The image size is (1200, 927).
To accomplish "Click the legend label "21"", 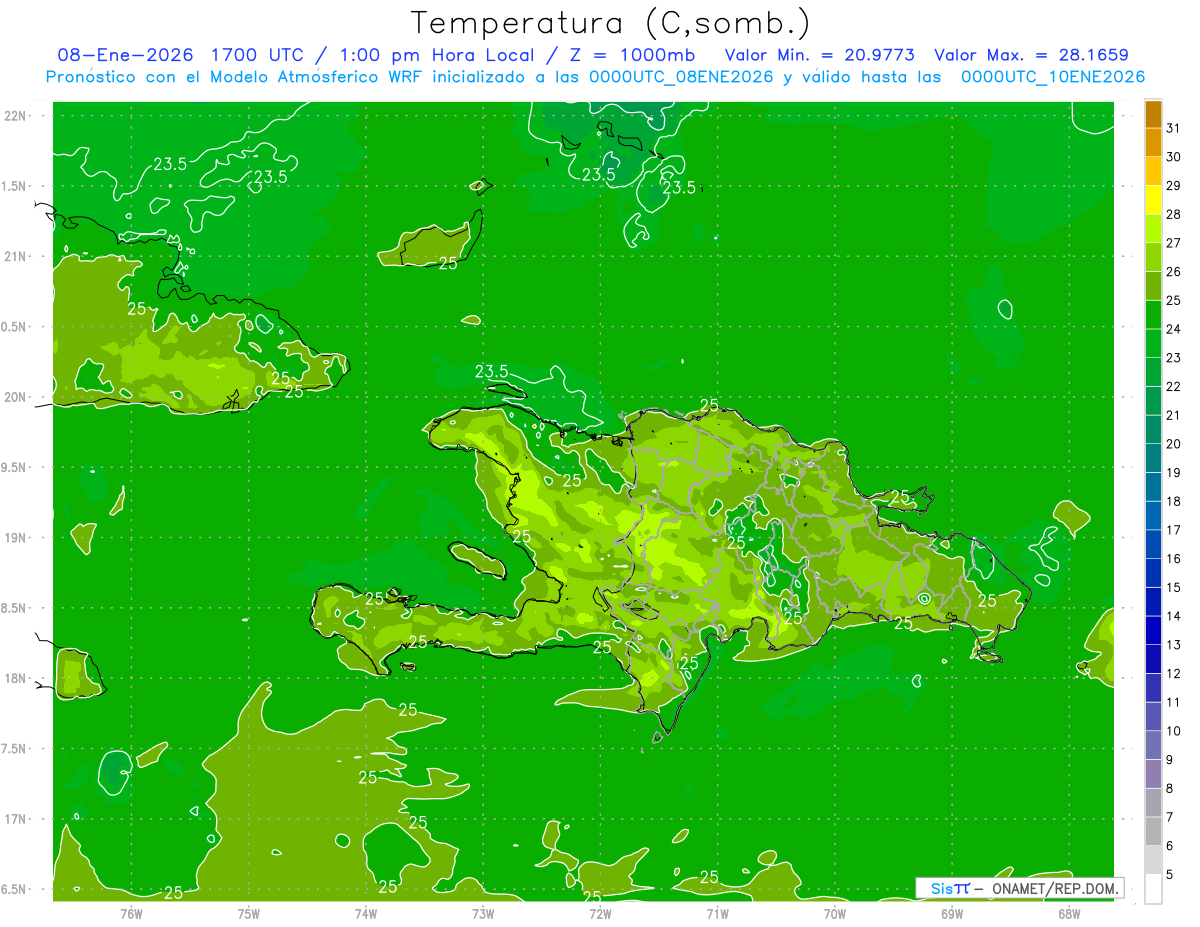I will [x=1174, y=415].
